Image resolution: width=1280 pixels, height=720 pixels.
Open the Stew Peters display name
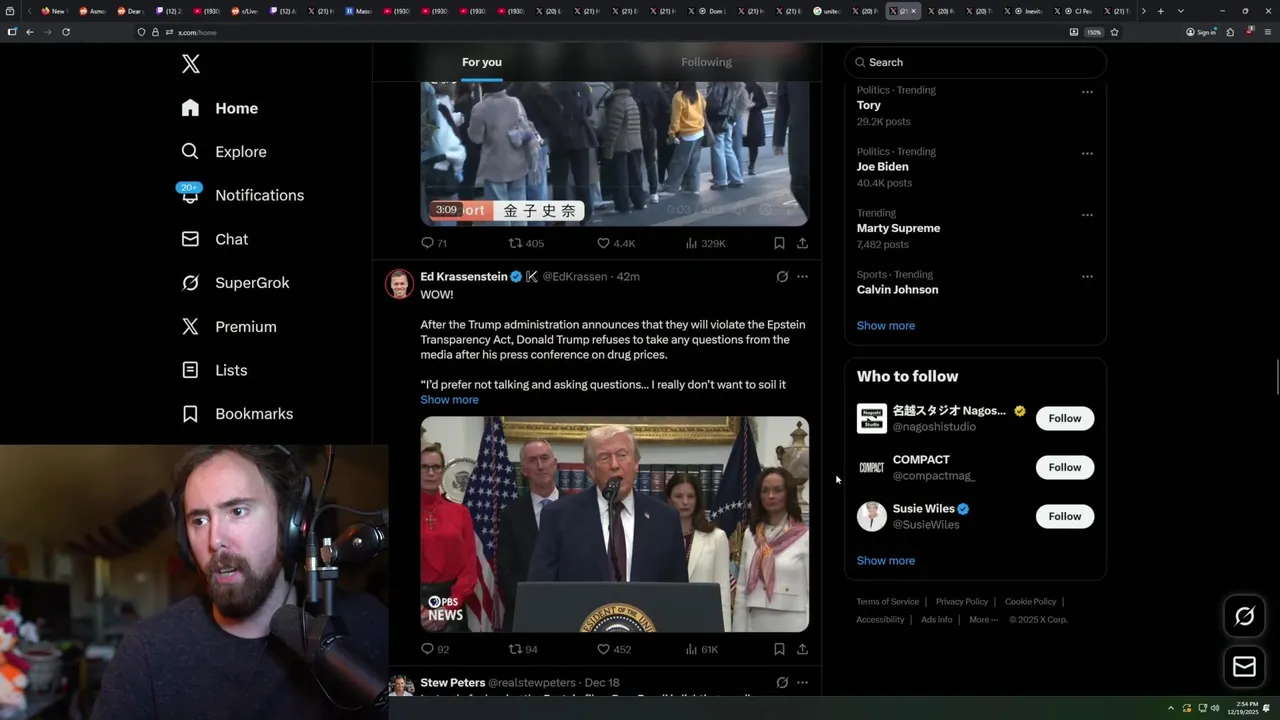(453, 683)
